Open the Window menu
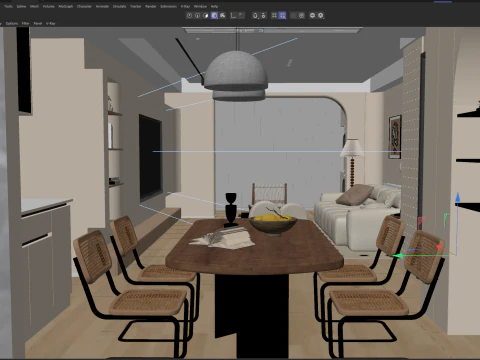Image resolution: width=480 pixels, height=360 pixels. coord(200,6)
